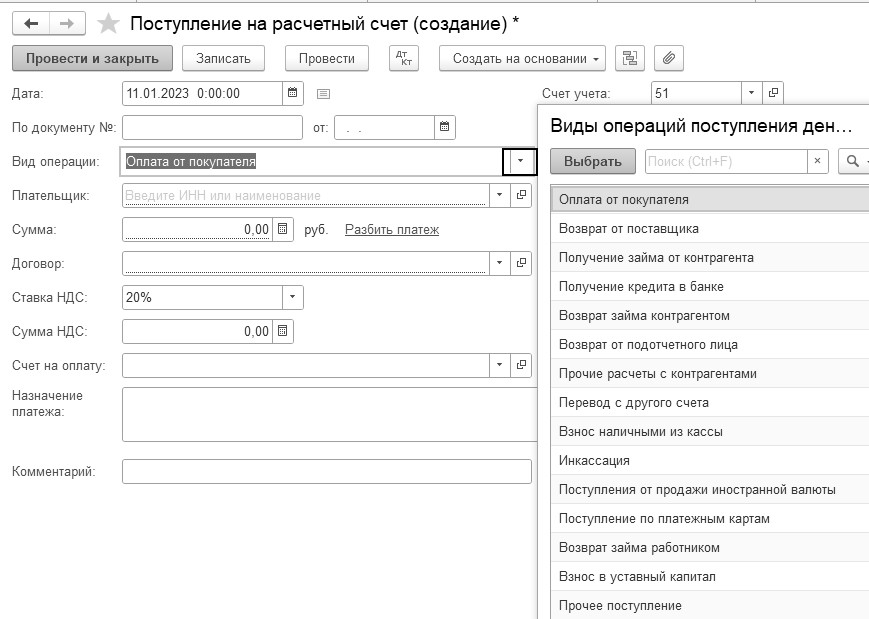Choose Прочие расчеты с контрагентами
Image resolution: width=869 pixels, height=619 pixels.
coord(710,374)
